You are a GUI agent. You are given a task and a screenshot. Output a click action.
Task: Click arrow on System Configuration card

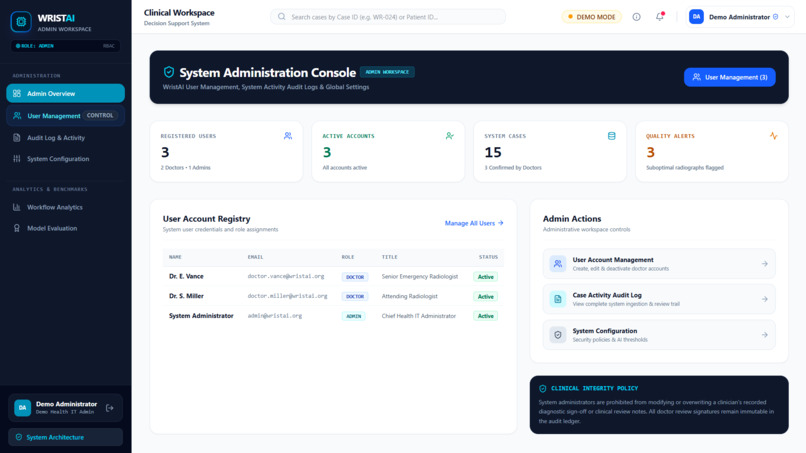coord(765,335)
